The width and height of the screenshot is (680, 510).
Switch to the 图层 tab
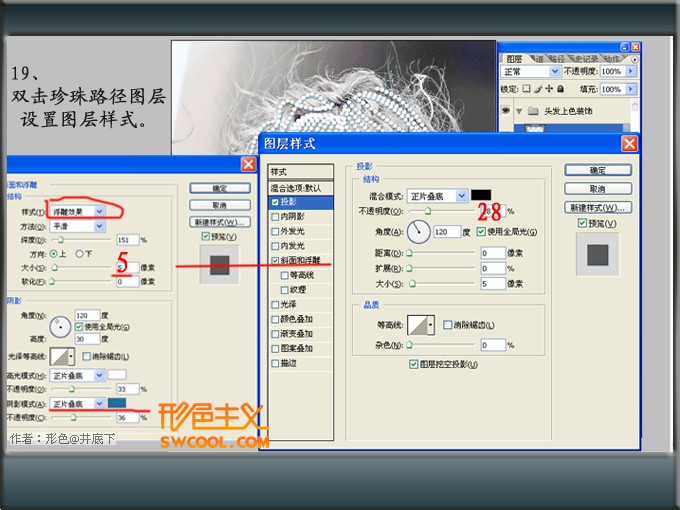click(x=514, y=59)
